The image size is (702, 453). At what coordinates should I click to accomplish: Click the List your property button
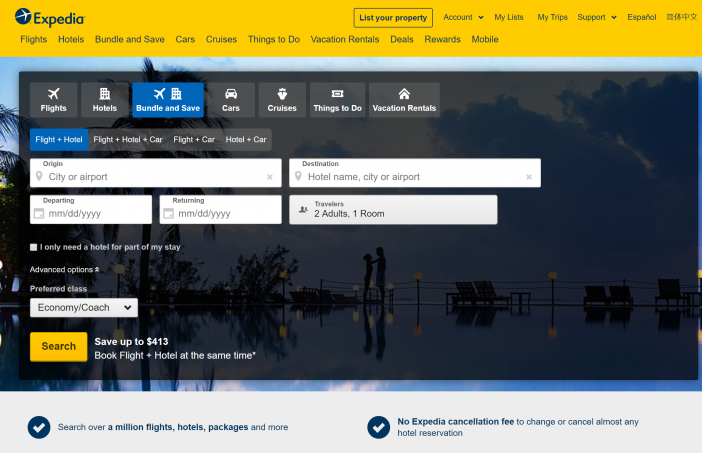(x=393, y=18)
